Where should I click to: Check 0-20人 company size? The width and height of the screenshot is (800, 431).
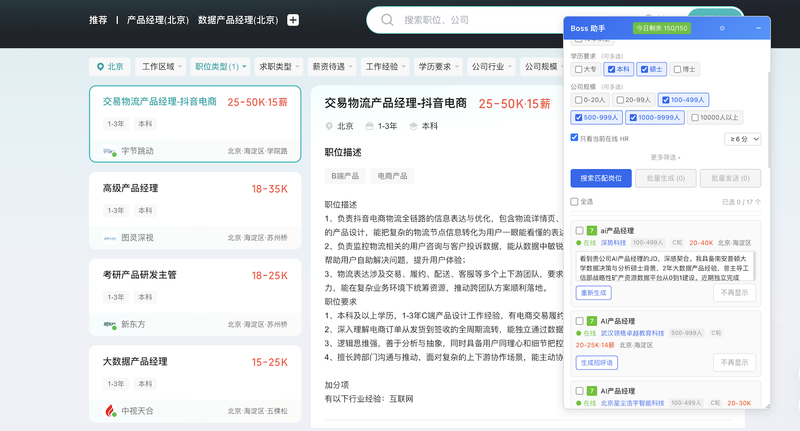pyautogui.click(x=579, y=100)
